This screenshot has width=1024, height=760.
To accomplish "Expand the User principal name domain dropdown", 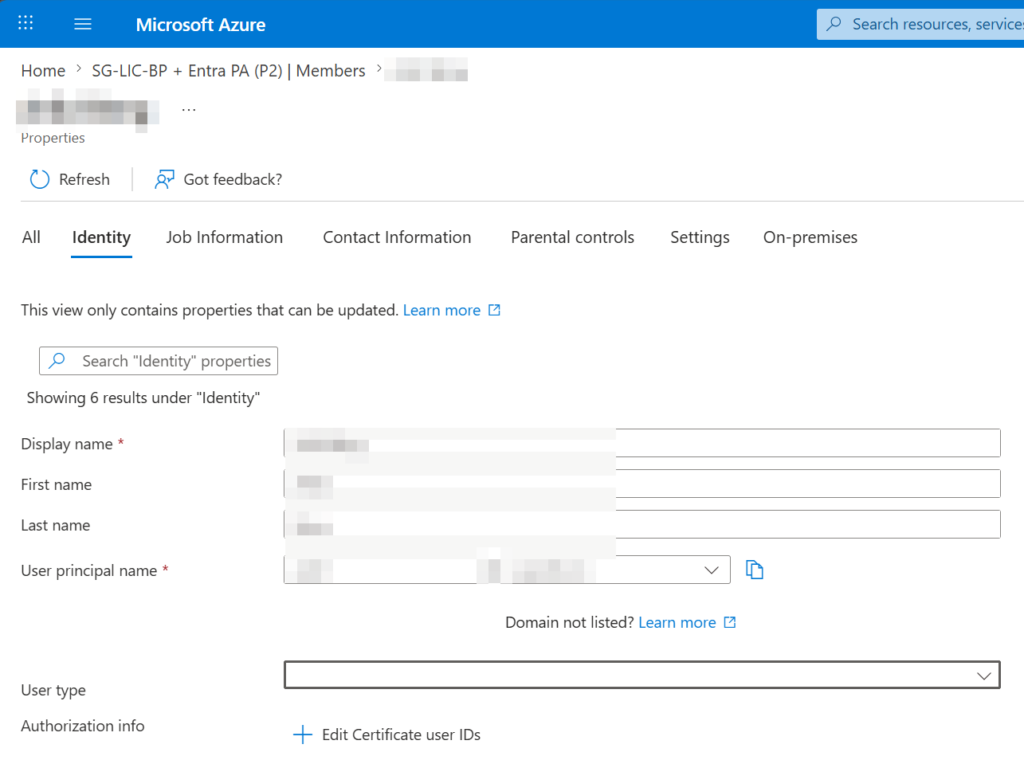I will point(711,570).
